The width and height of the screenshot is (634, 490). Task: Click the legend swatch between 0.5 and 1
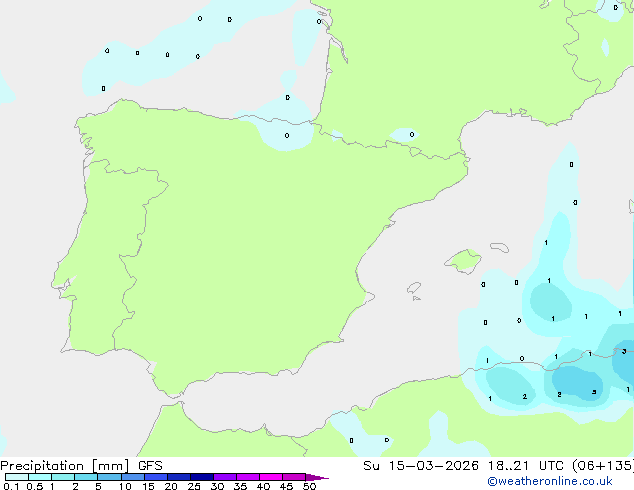click(x=40, y=477)
